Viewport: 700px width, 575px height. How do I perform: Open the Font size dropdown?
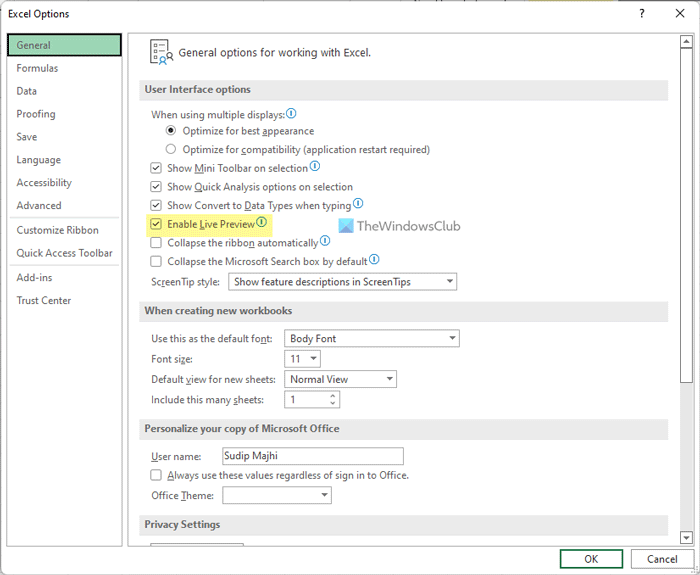[x=302, y=359]
